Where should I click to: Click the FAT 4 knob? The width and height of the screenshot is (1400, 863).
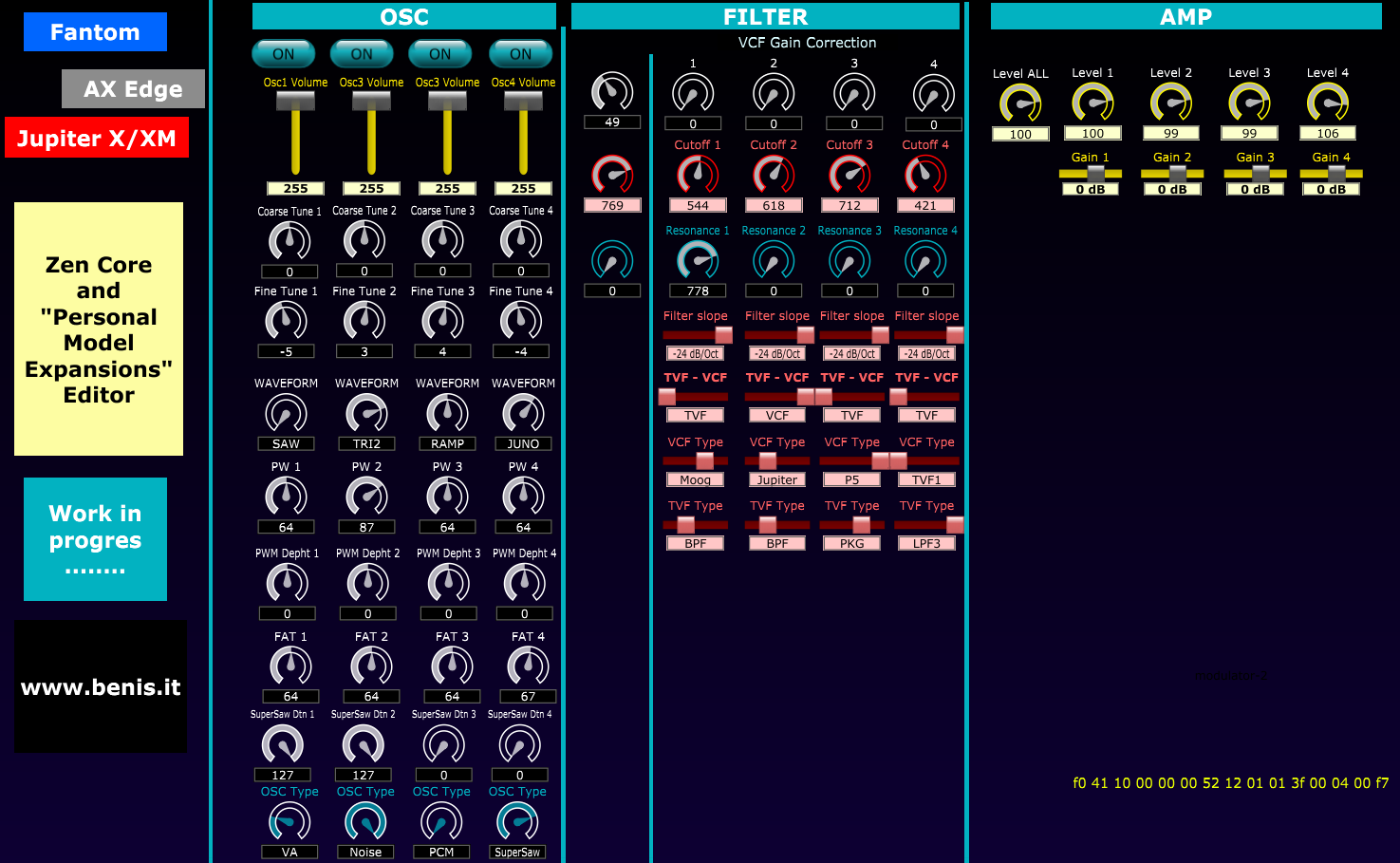(528, 666)
